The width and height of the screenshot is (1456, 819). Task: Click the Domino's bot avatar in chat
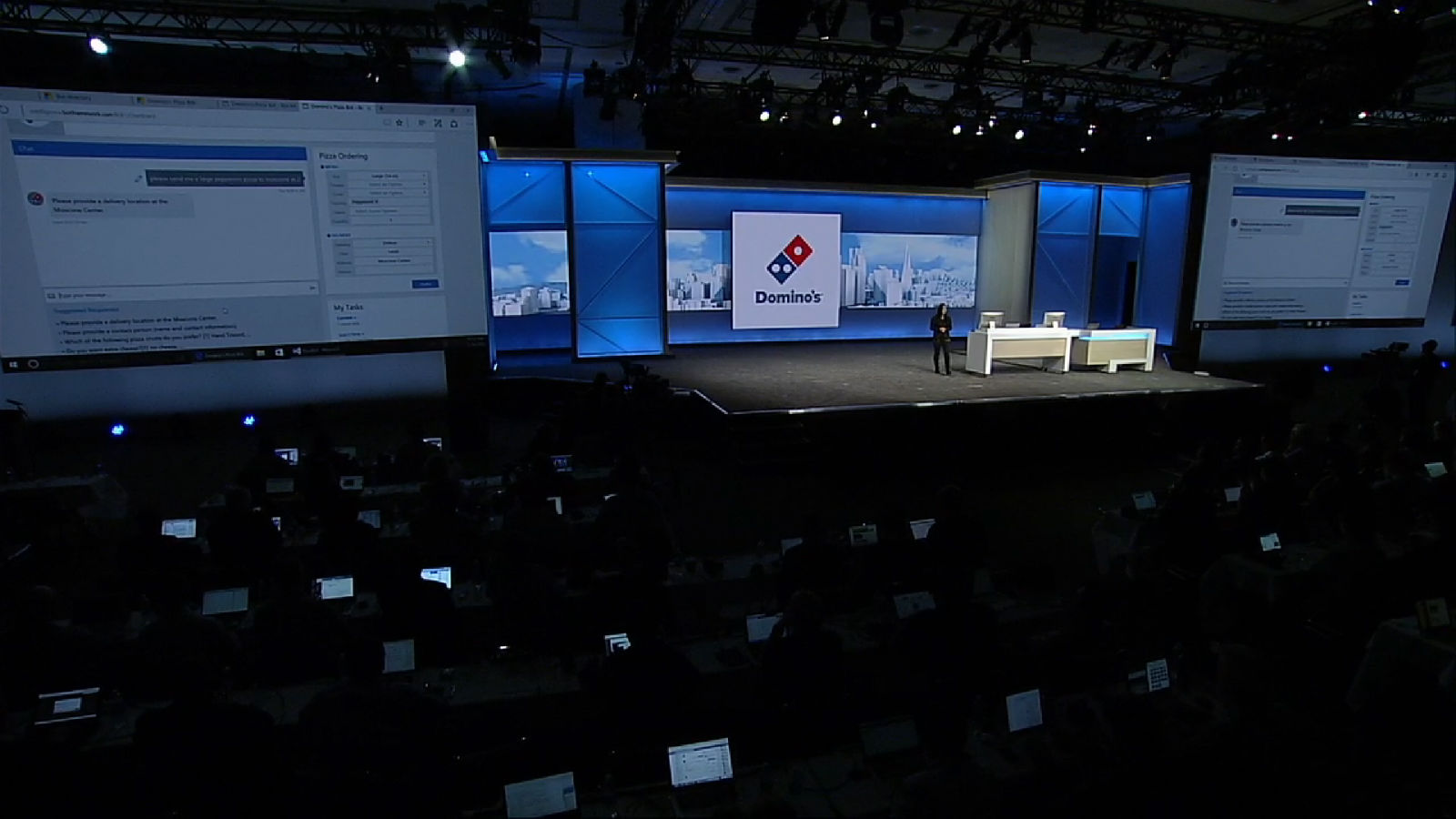click(35, 199)
